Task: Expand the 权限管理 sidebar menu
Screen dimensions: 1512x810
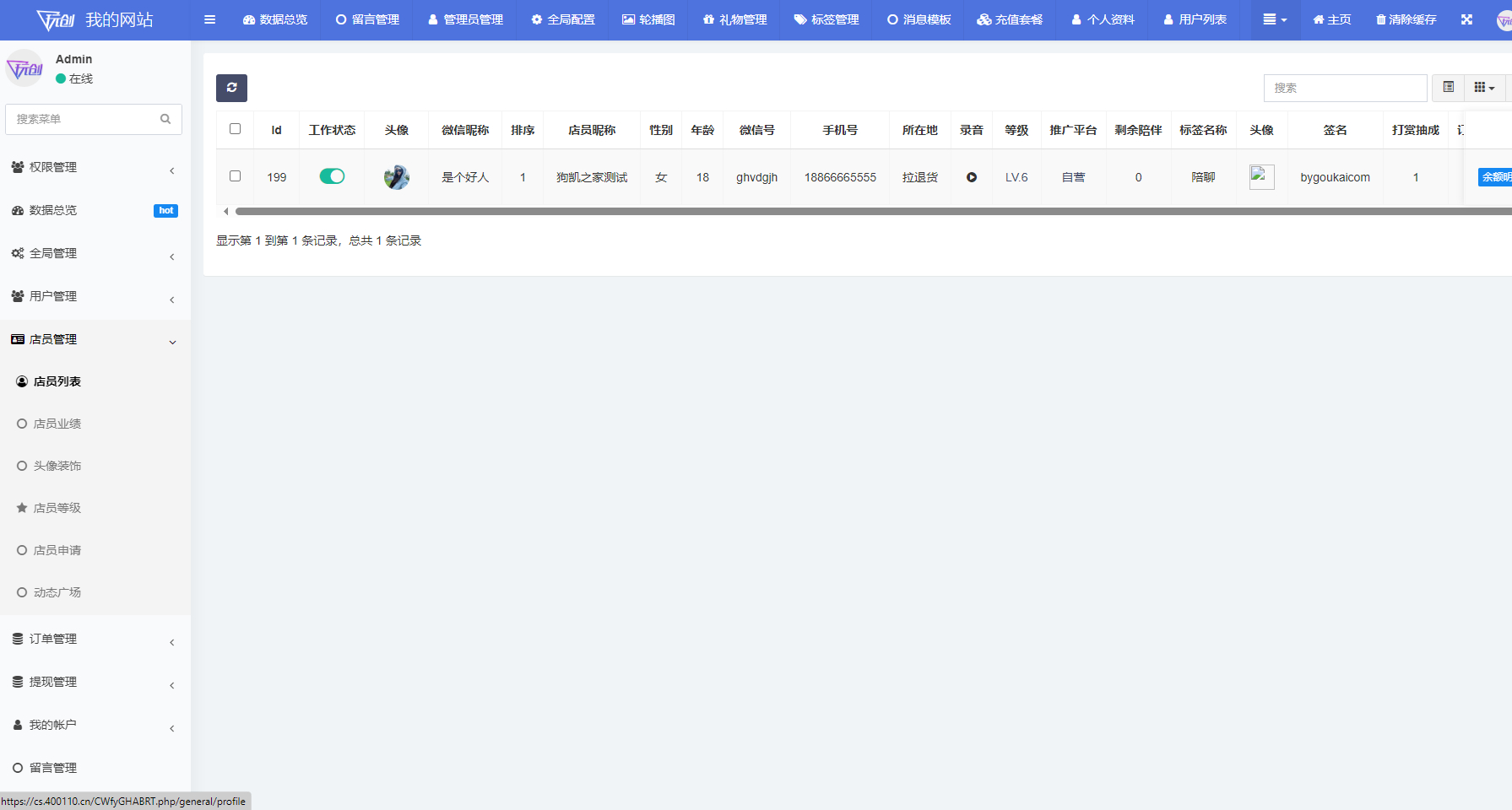Action: coord(95,167)
